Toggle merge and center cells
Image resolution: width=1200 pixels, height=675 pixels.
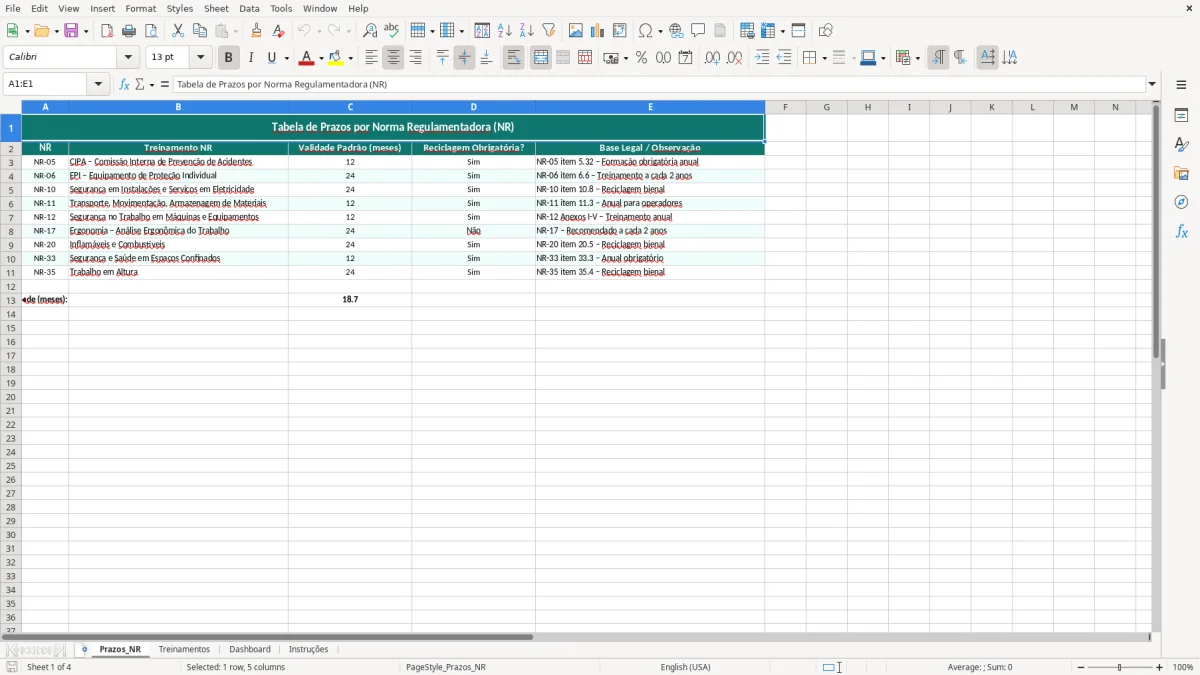pyautogui.click(x=541, y=58)
